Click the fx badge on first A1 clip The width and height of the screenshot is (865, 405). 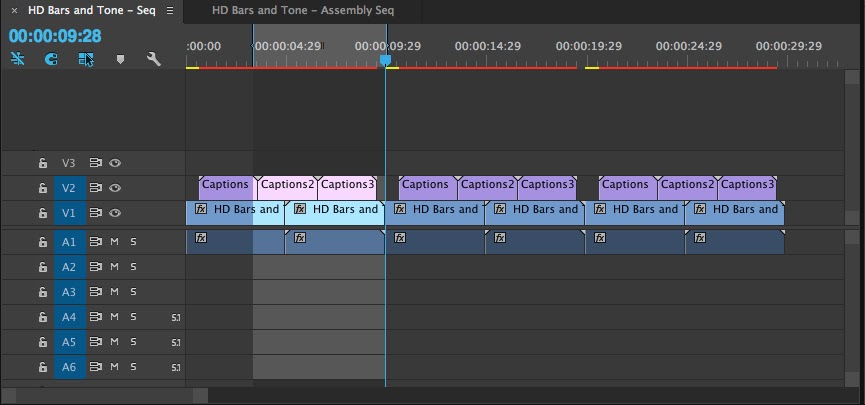click(201, 238)
